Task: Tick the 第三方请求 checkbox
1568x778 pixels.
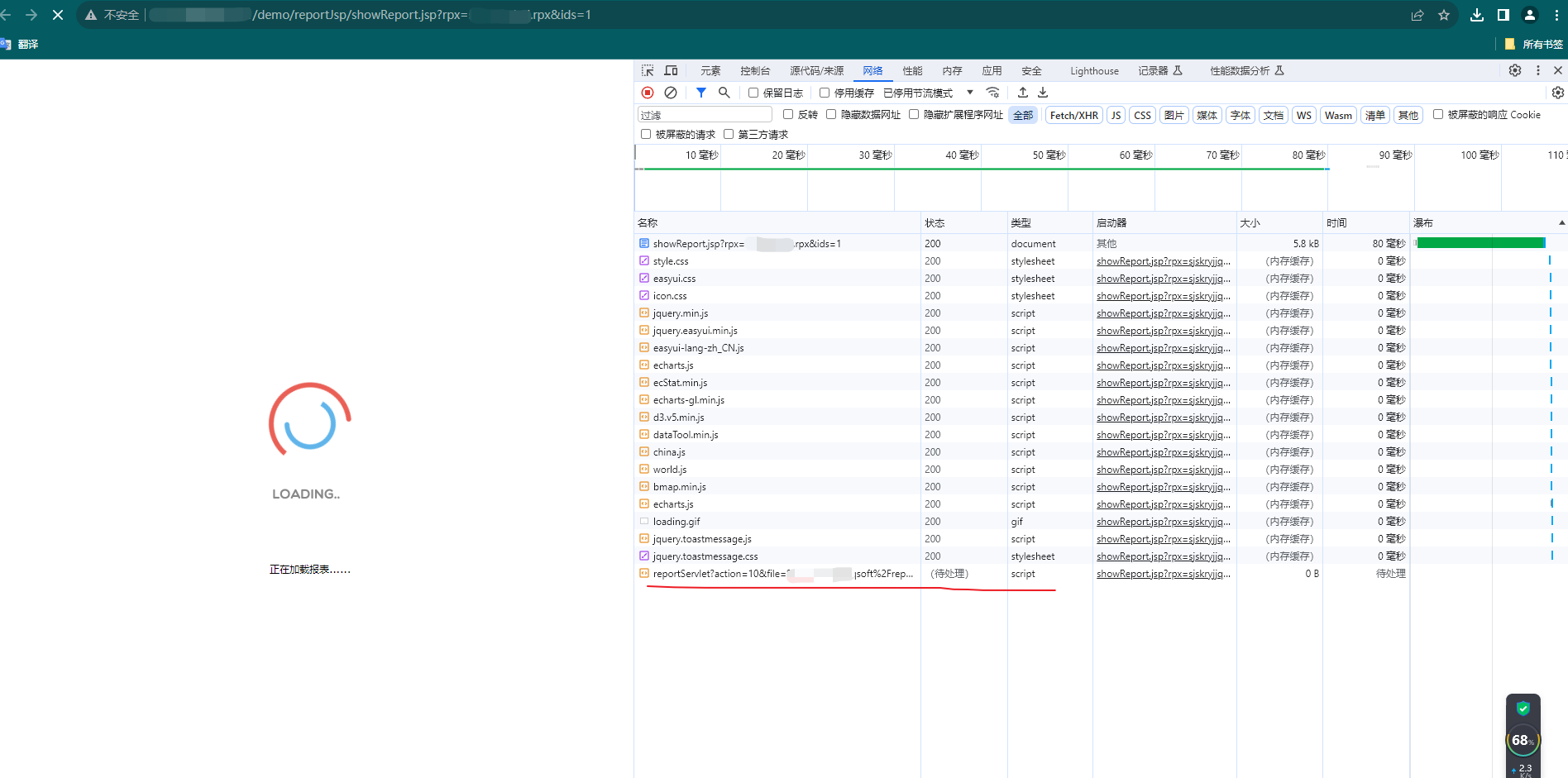Action: click(x=729, y=134)
